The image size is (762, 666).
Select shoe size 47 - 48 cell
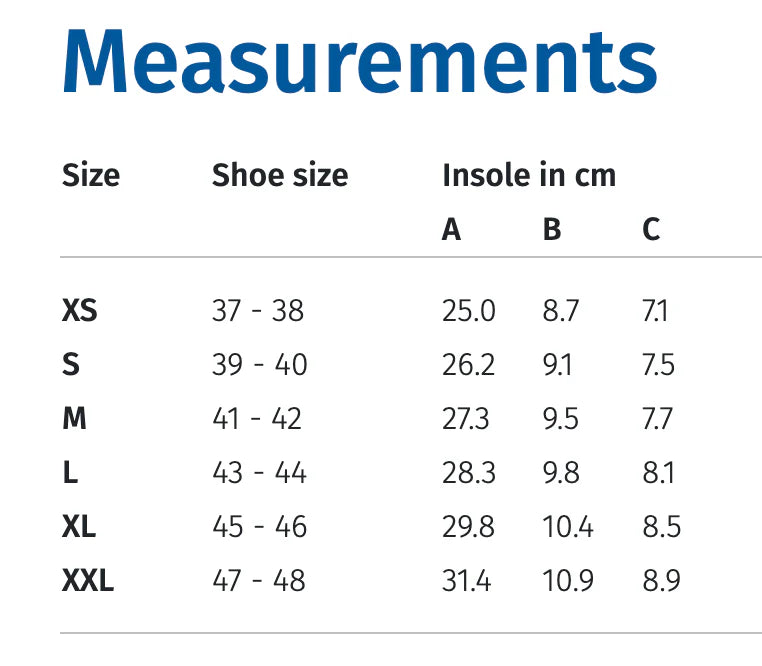259,580
